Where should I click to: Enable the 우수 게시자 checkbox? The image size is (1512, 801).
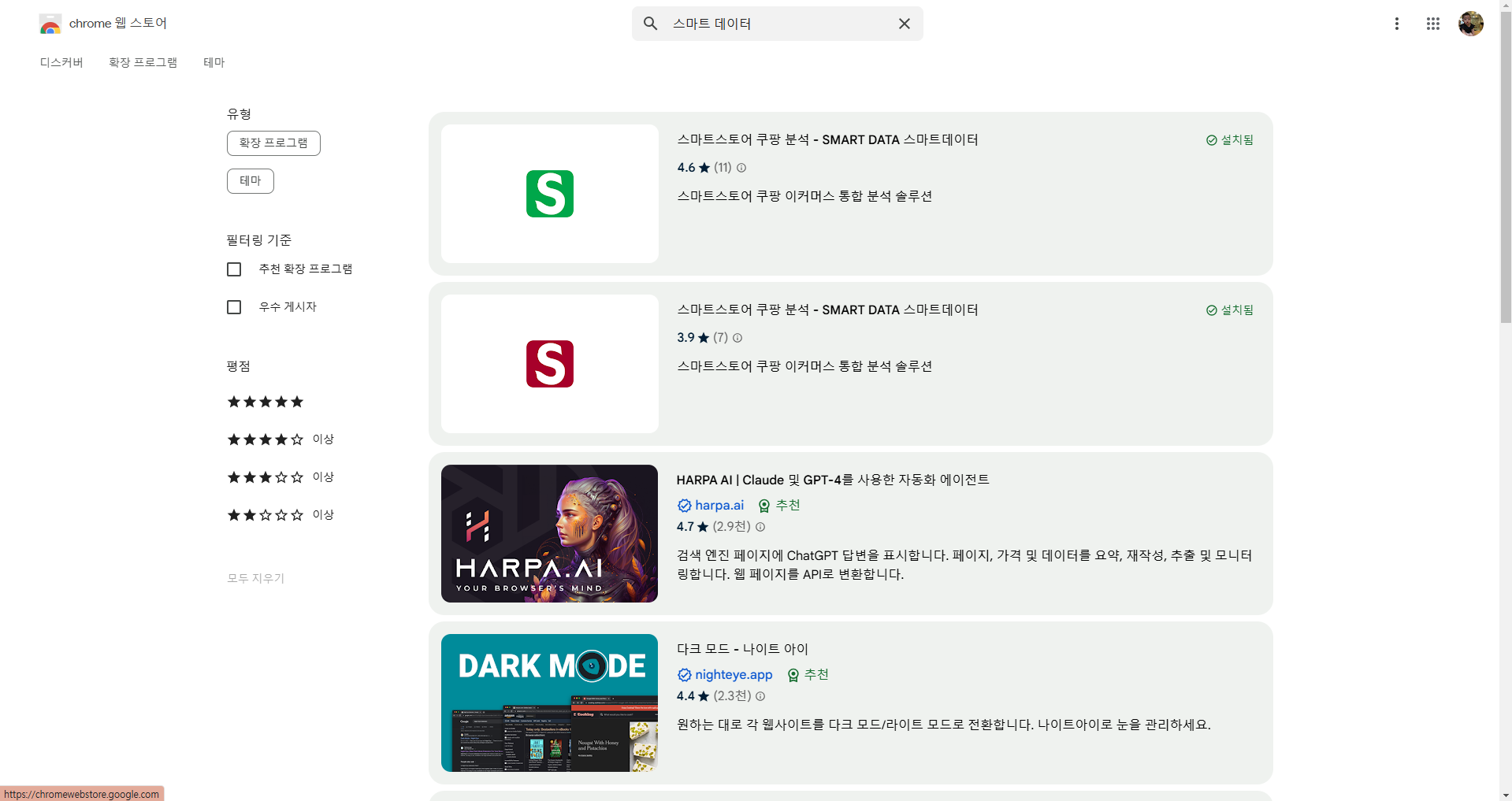click(x=234, y=307)
